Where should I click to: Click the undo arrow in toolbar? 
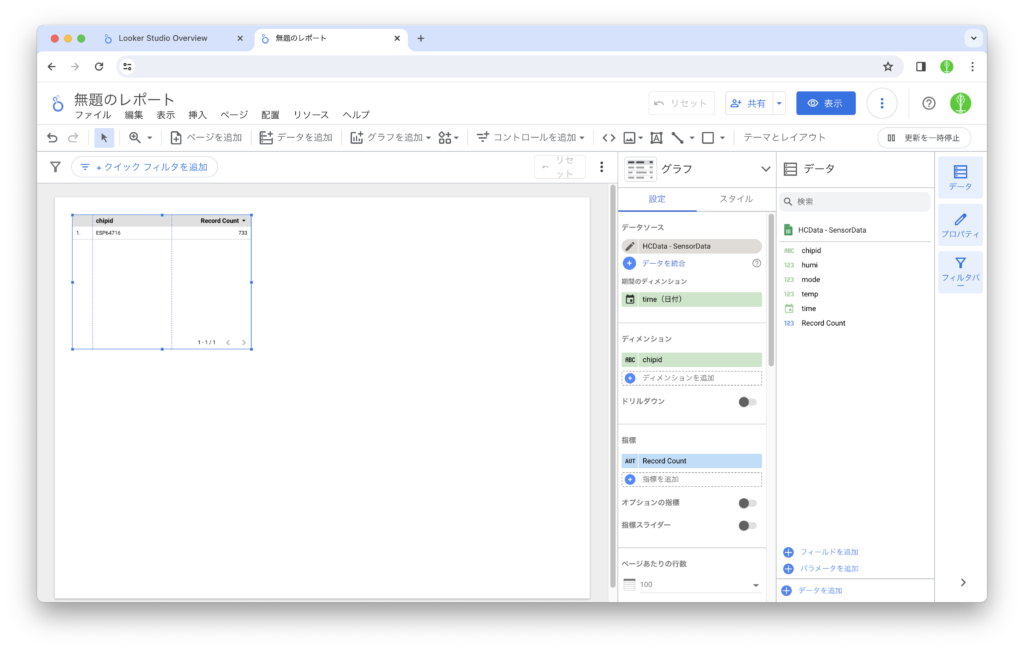click(x=53, y=138)
